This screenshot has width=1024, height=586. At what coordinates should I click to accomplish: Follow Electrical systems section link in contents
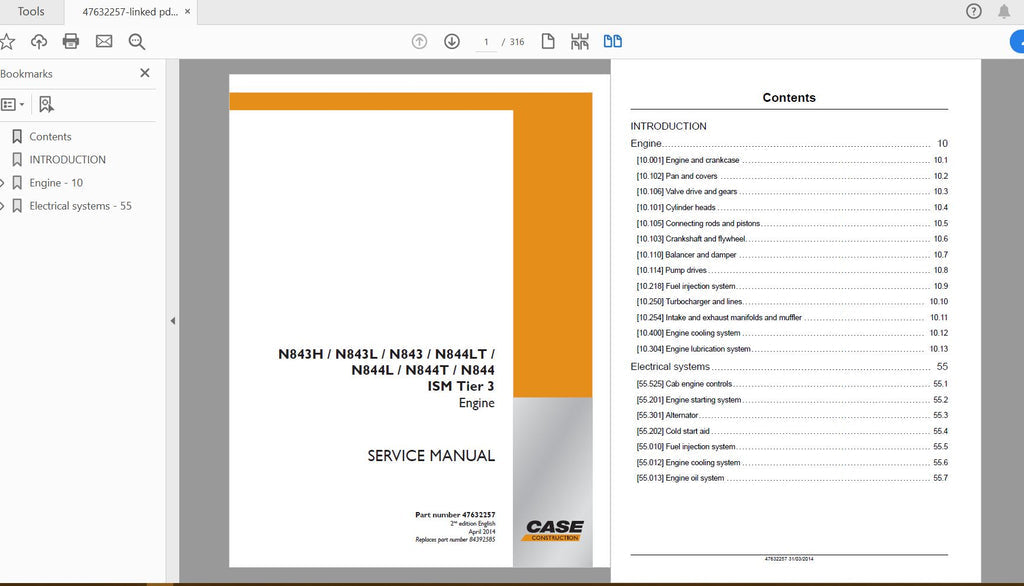coord(789,366)
